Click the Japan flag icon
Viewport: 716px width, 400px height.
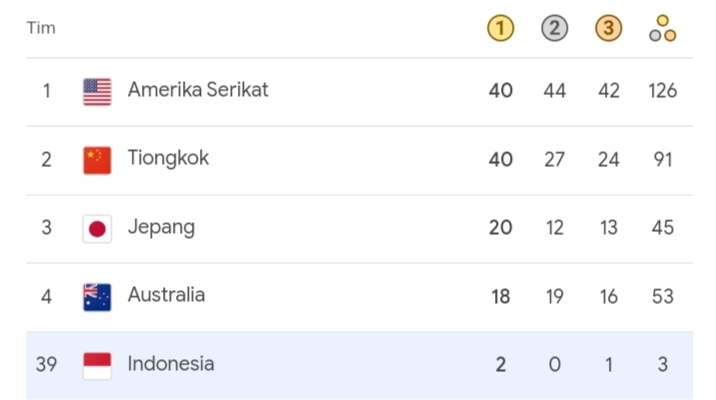tap(97, 228)
